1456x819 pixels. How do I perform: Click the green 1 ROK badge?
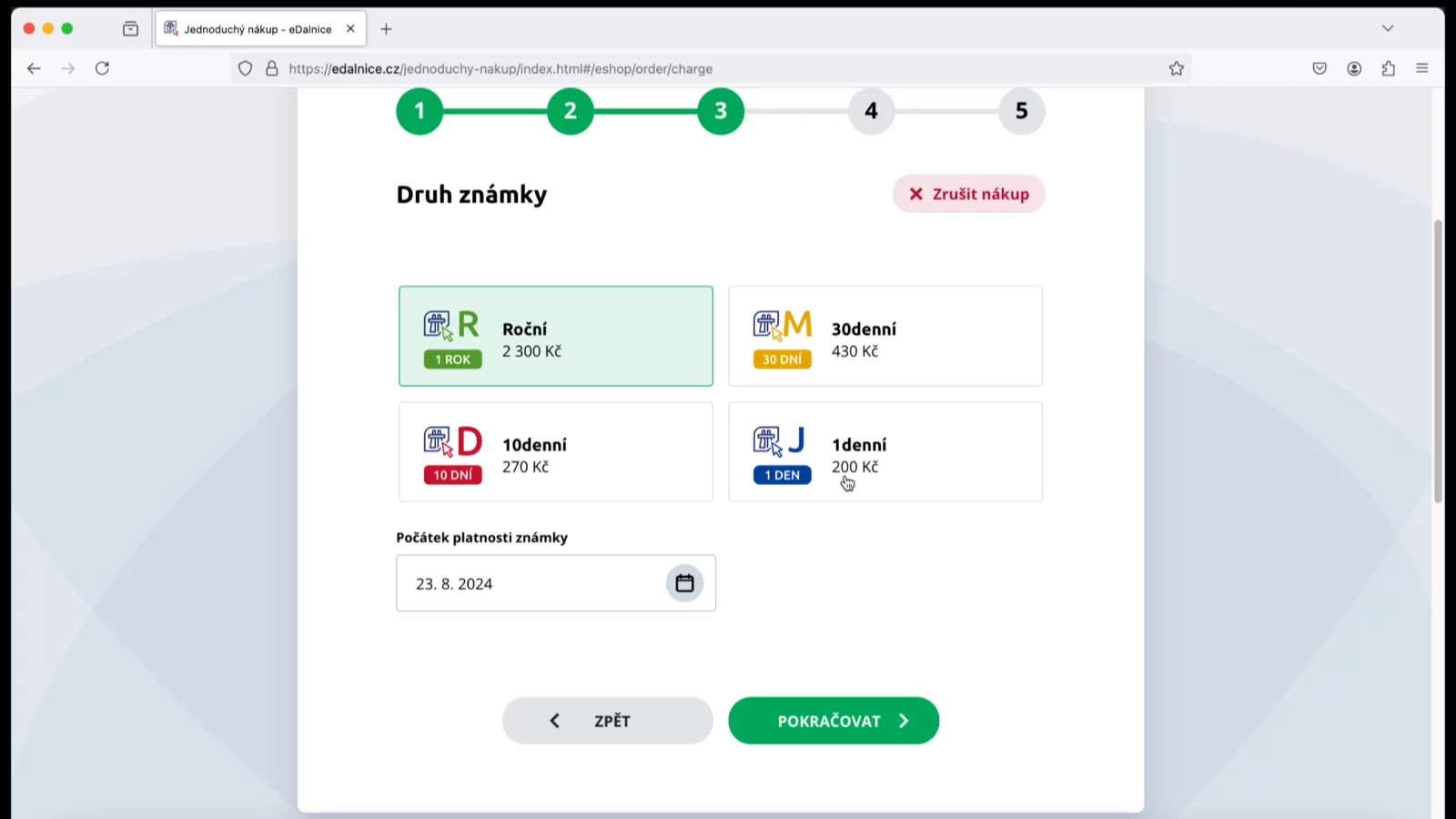(x=452, y=359)
